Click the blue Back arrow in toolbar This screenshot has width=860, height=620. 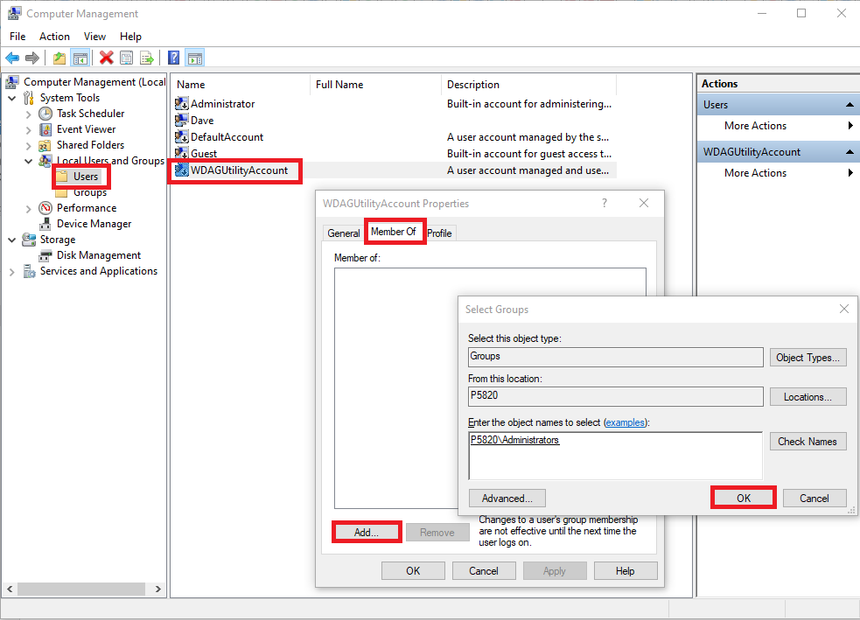(x=12, y=58)
